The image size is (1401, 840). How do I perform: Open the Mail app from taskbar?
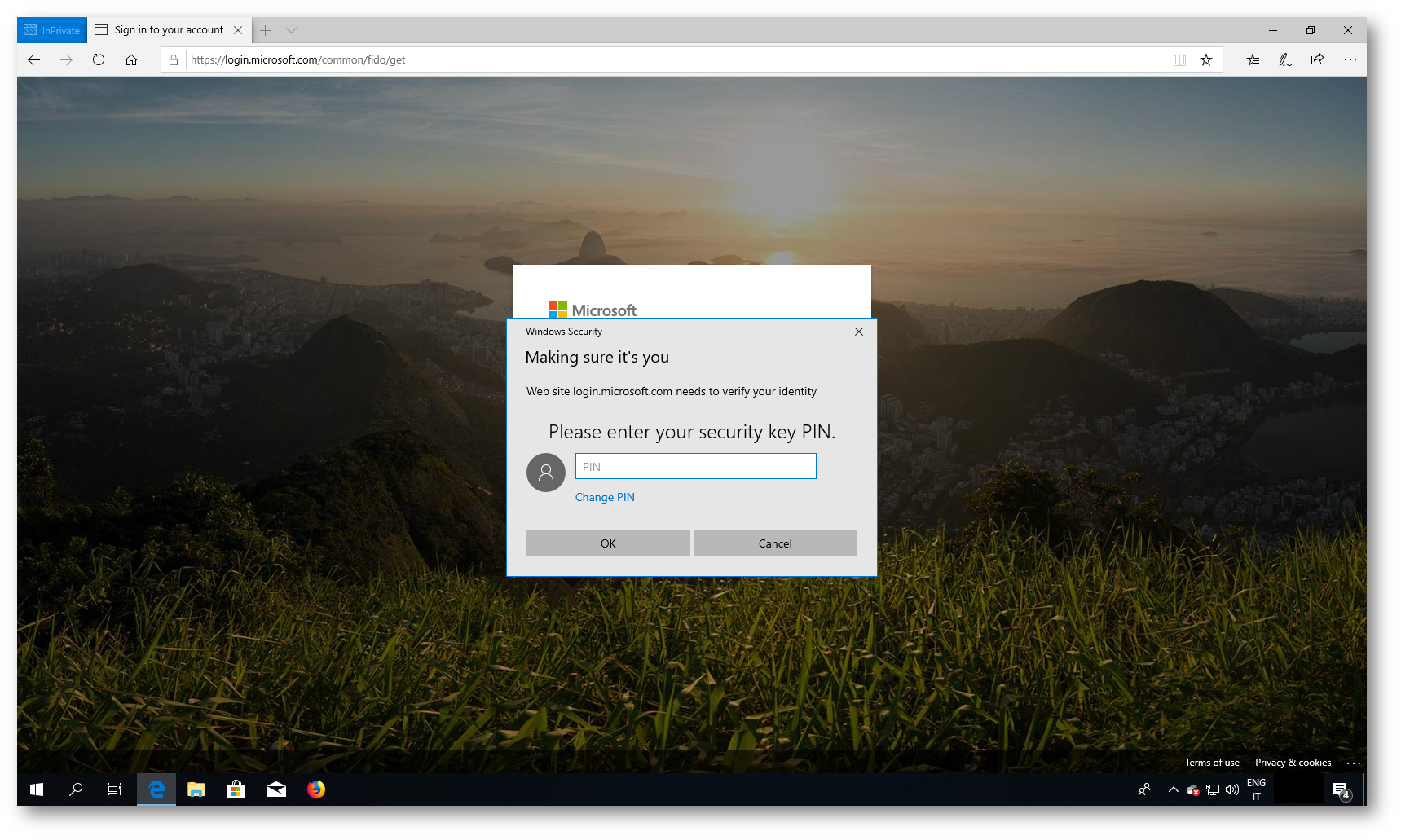(276, 789)
